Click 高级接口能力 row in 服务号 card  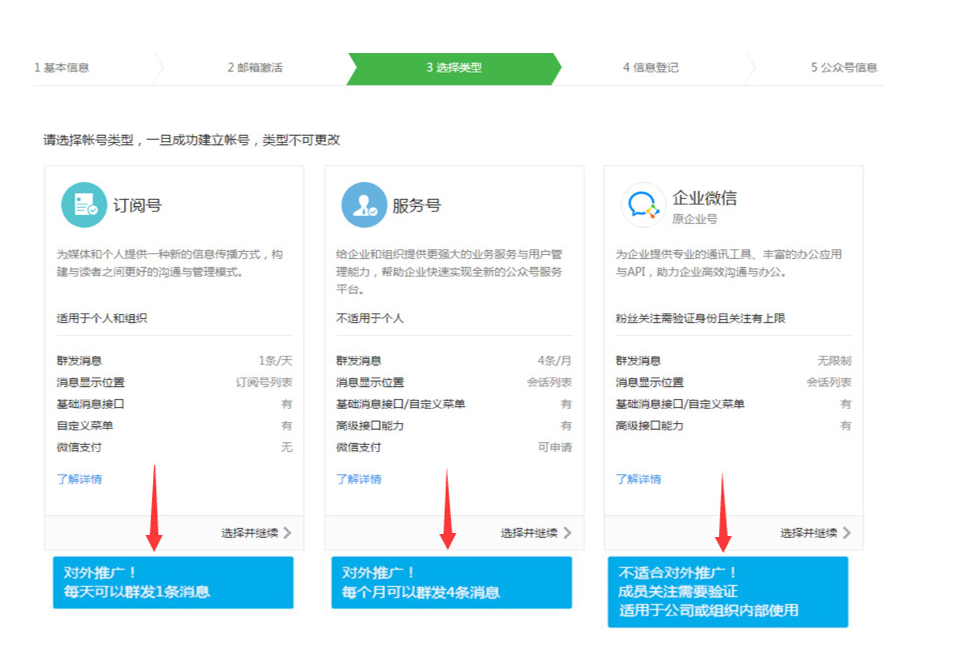point(454,426)
